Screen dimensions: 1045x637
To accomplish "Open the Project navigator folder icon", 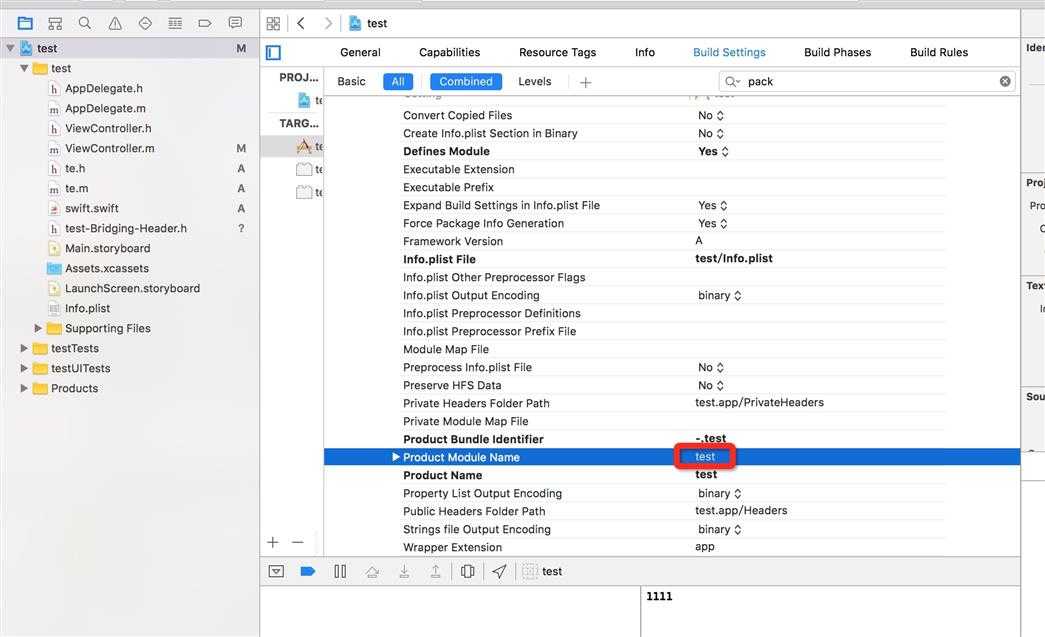I will (25, 23).
